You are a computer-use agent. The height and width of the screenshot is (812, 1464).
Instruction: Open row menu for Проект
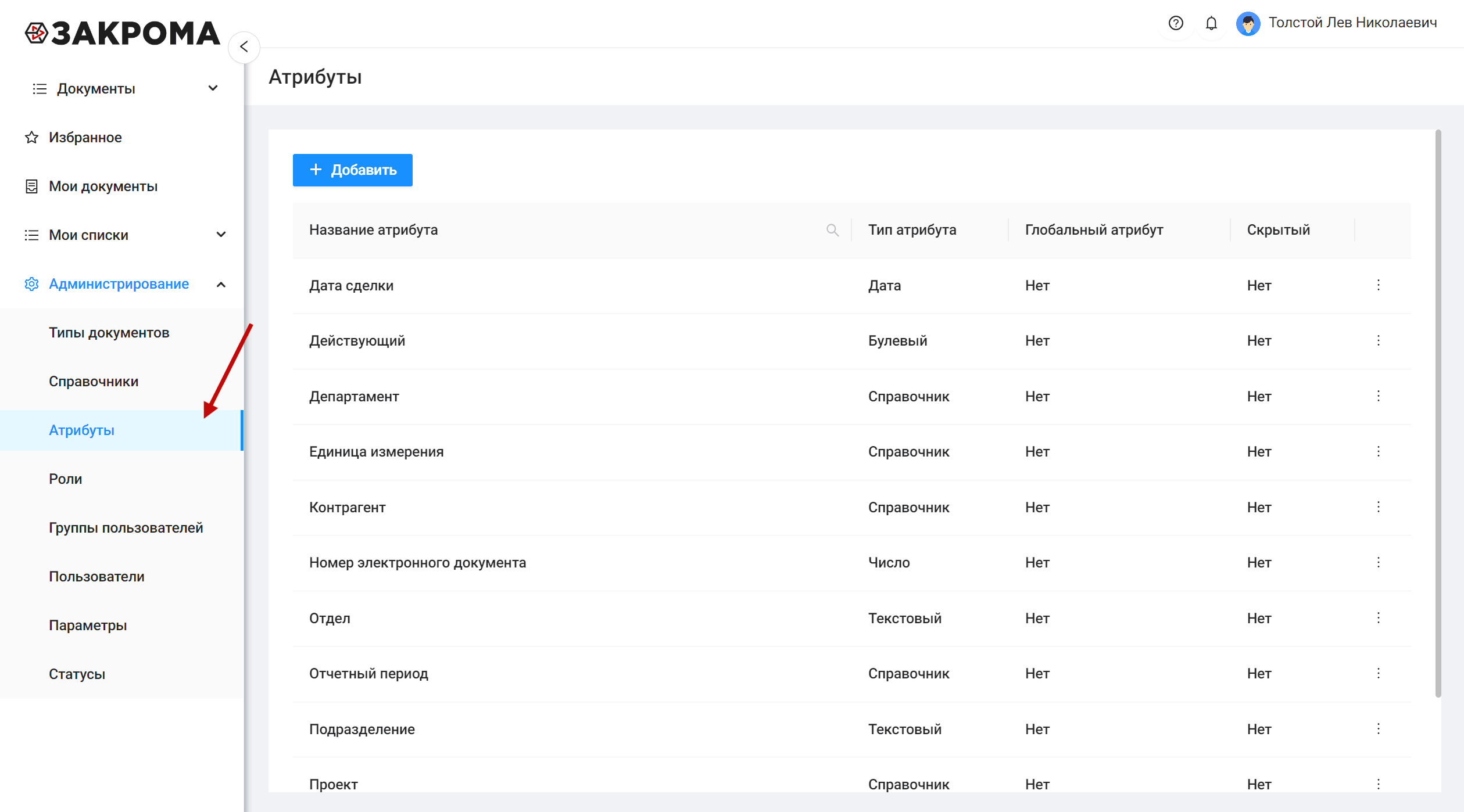click(1378, 784)
